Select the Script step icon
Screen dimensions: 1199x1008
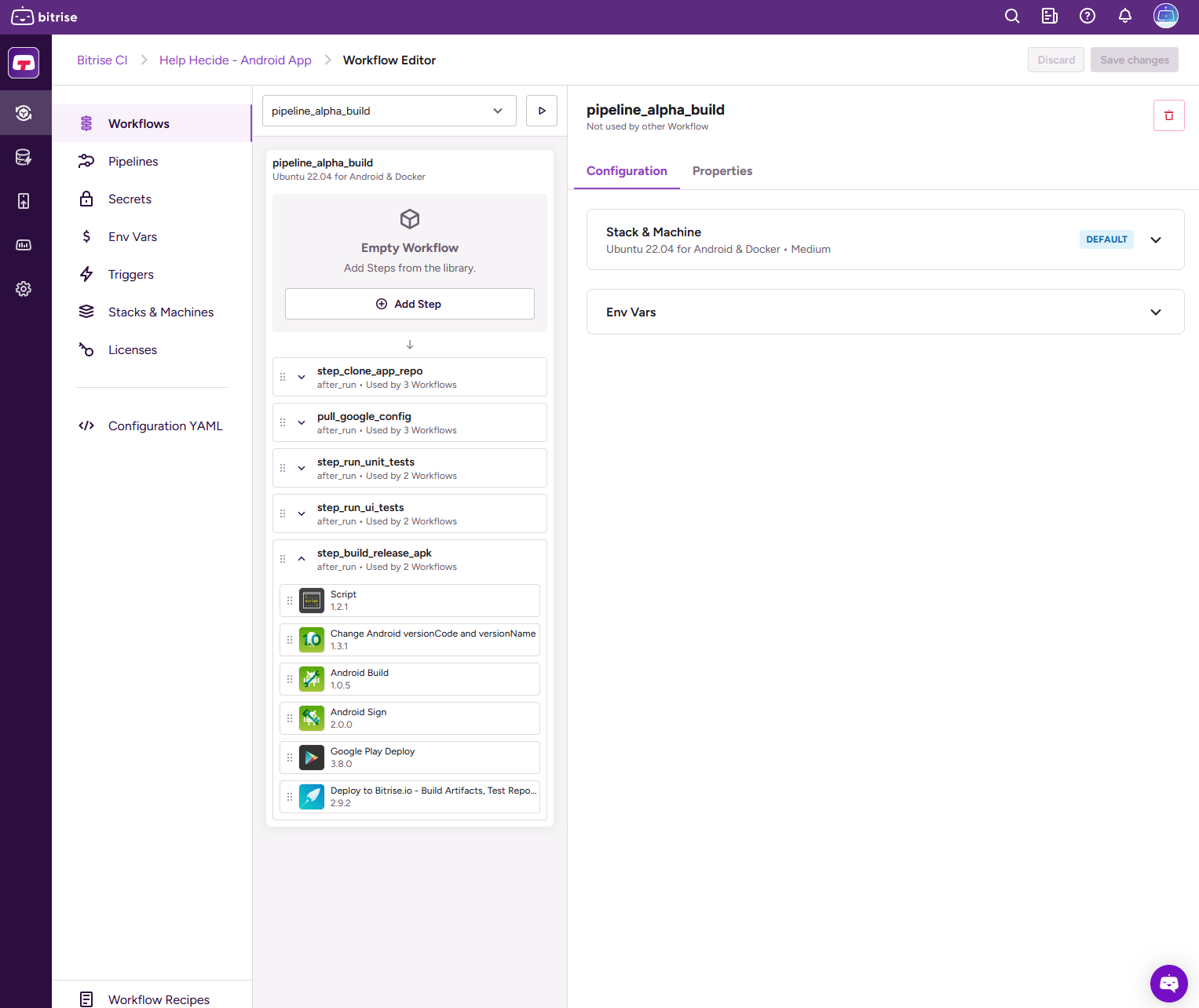[312, 601]
